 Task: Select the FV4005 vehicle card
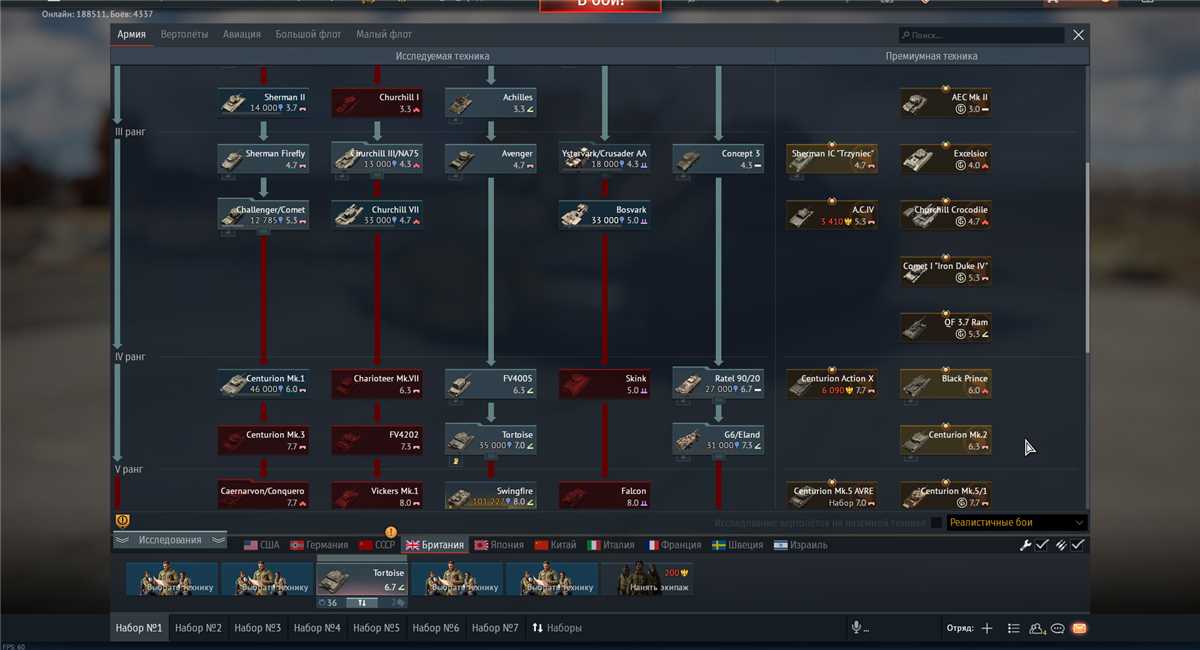tap(491, 384)
